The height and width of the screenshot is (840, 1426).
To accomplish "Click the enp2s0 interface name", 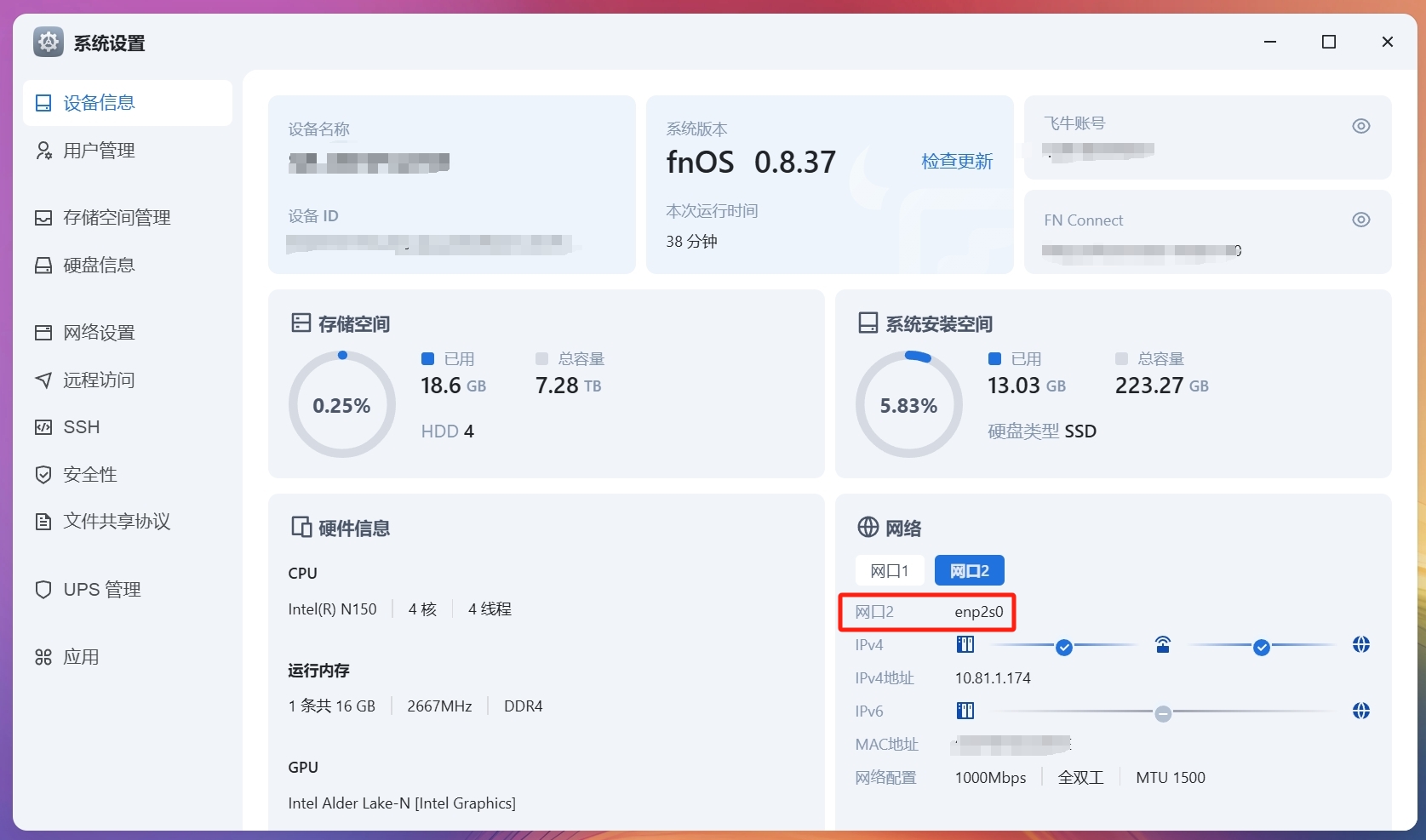I will pyautogui.click(x=979, y=612).
